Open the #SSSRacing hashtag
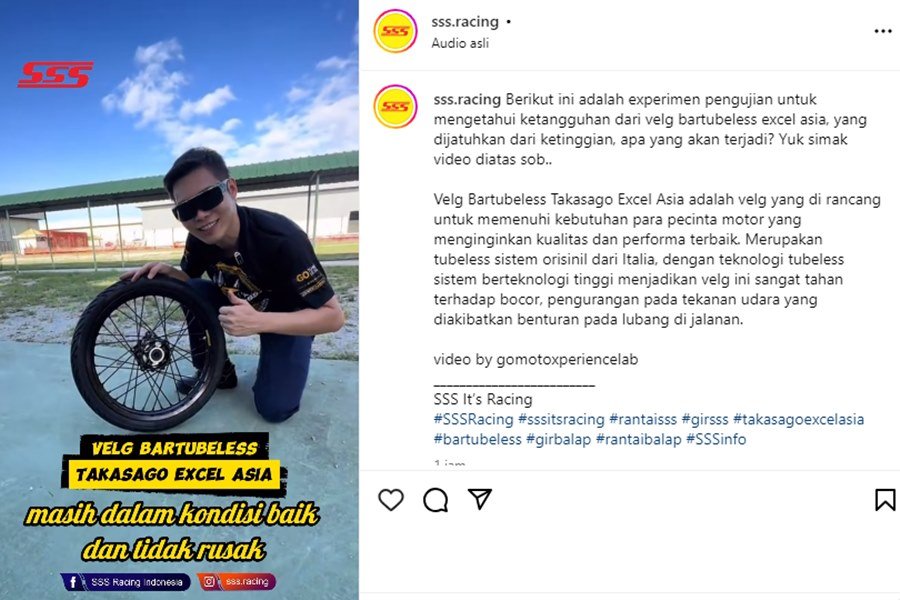 pyautogui.click(x=474, y=419)
